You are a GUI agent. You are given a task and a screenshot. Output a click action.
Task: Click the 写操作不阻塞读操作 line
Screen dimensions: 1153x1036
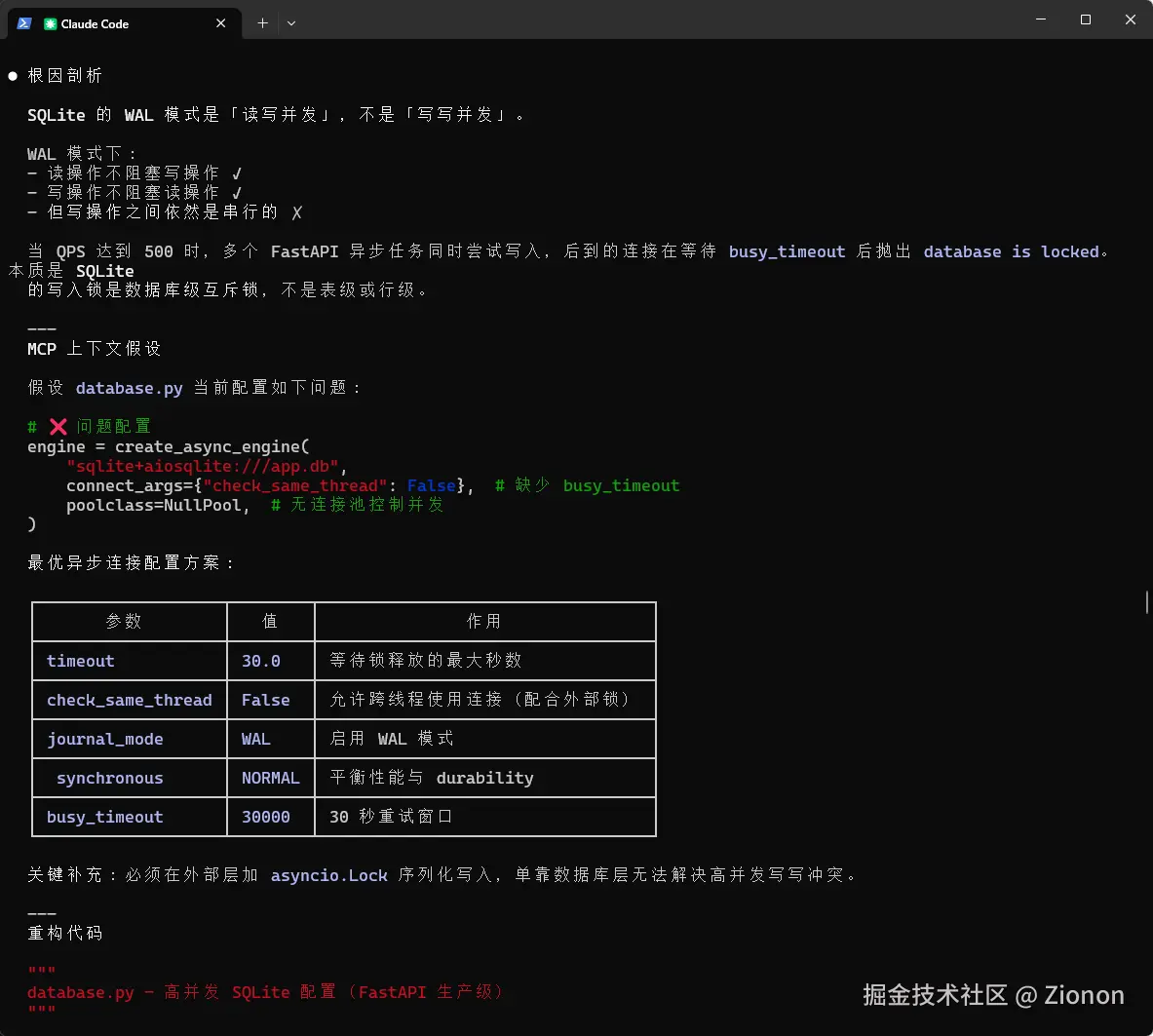[135, 193]
